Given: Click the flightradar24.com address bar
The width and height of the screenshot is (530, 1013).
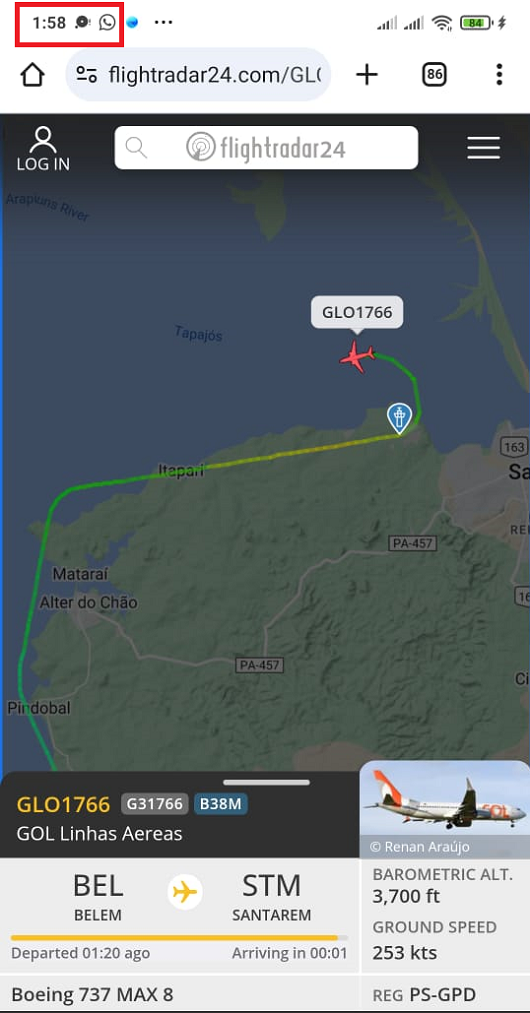Looking at the screenshot, I should point(198,75).
